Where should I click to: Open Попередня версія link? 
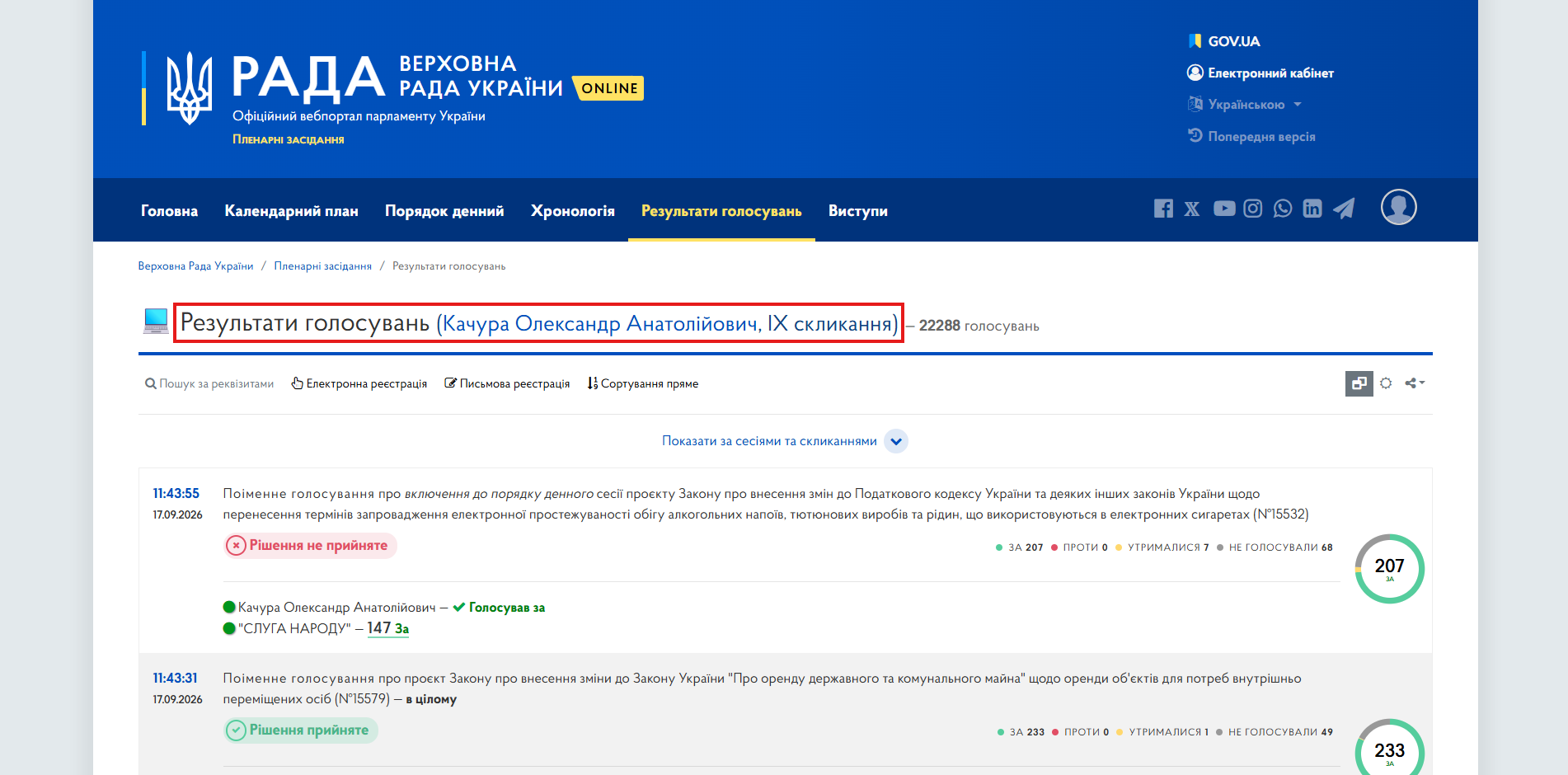(x=1251, y=136)
